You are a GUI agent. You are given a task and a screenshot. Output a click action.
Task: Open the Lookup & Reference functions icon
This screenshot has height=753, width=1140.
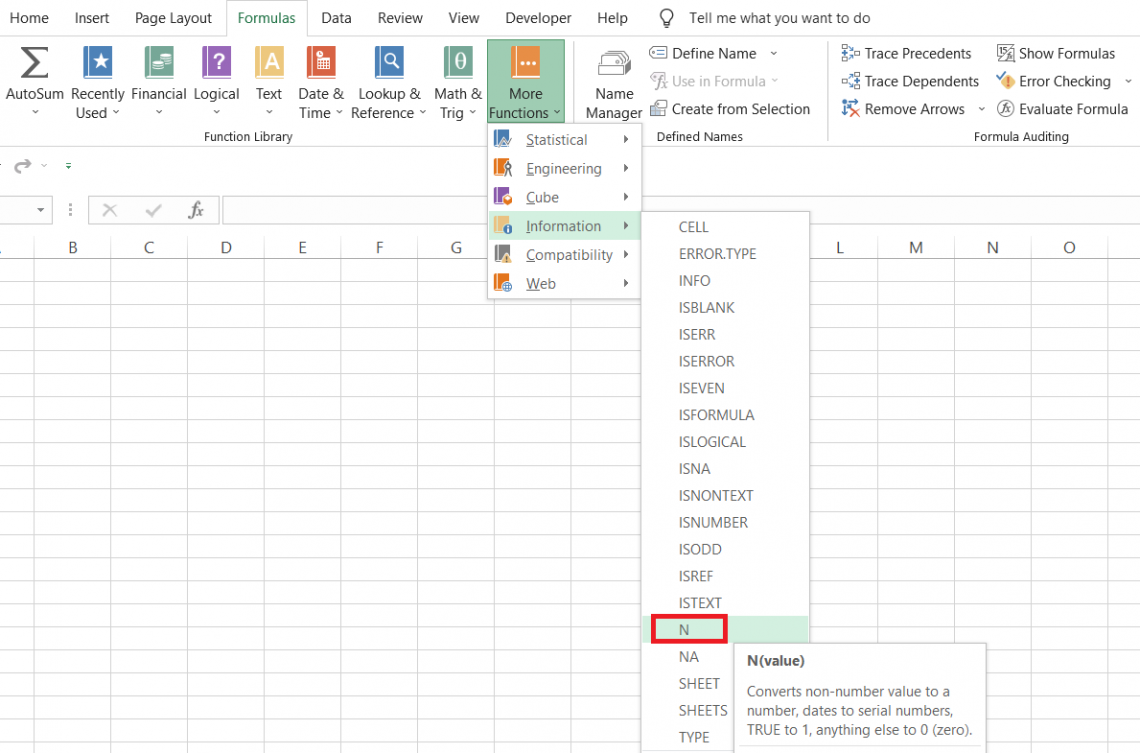click(x=389, y=64)
